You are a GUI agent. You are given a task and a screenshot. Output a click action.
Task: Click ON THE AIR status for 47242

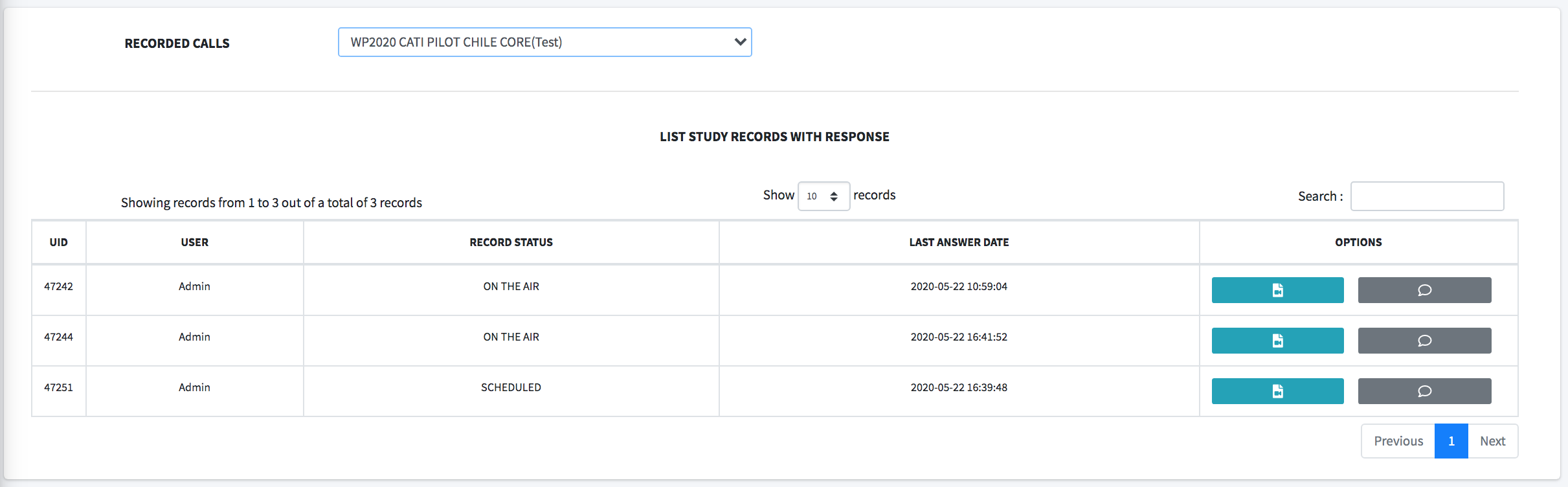coord(511,286)
